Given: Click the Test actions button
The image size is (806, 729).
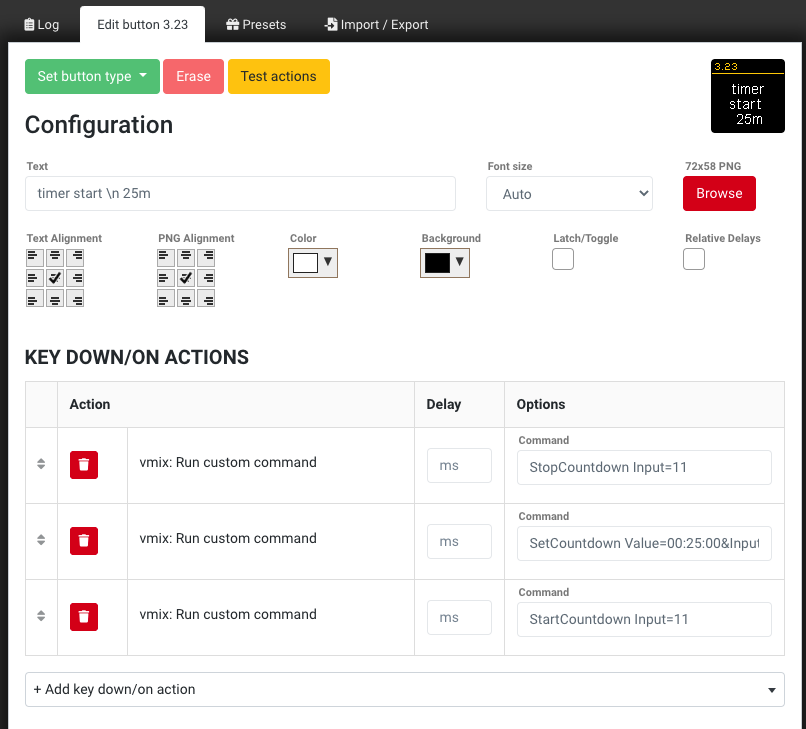Looking at the screenshot, I should 278,76.
